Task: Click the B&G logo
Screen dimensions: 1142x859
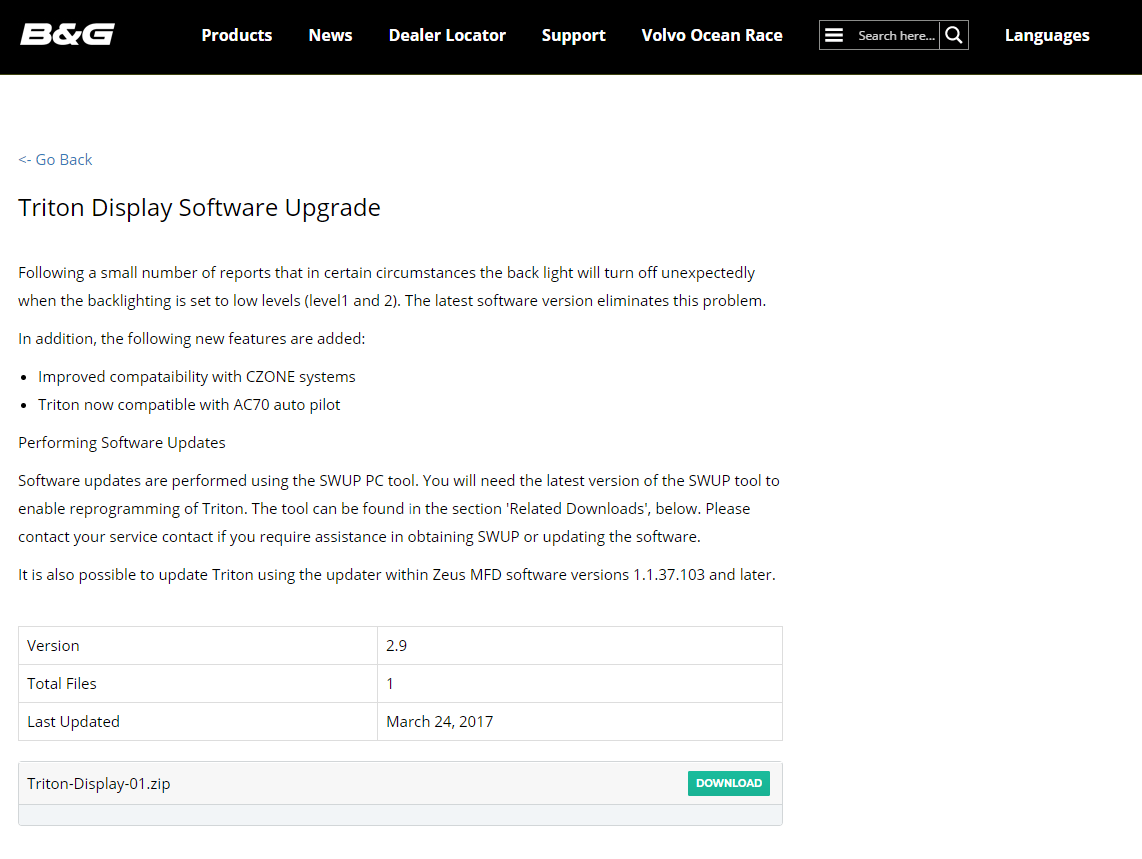Action: (67, 34)
